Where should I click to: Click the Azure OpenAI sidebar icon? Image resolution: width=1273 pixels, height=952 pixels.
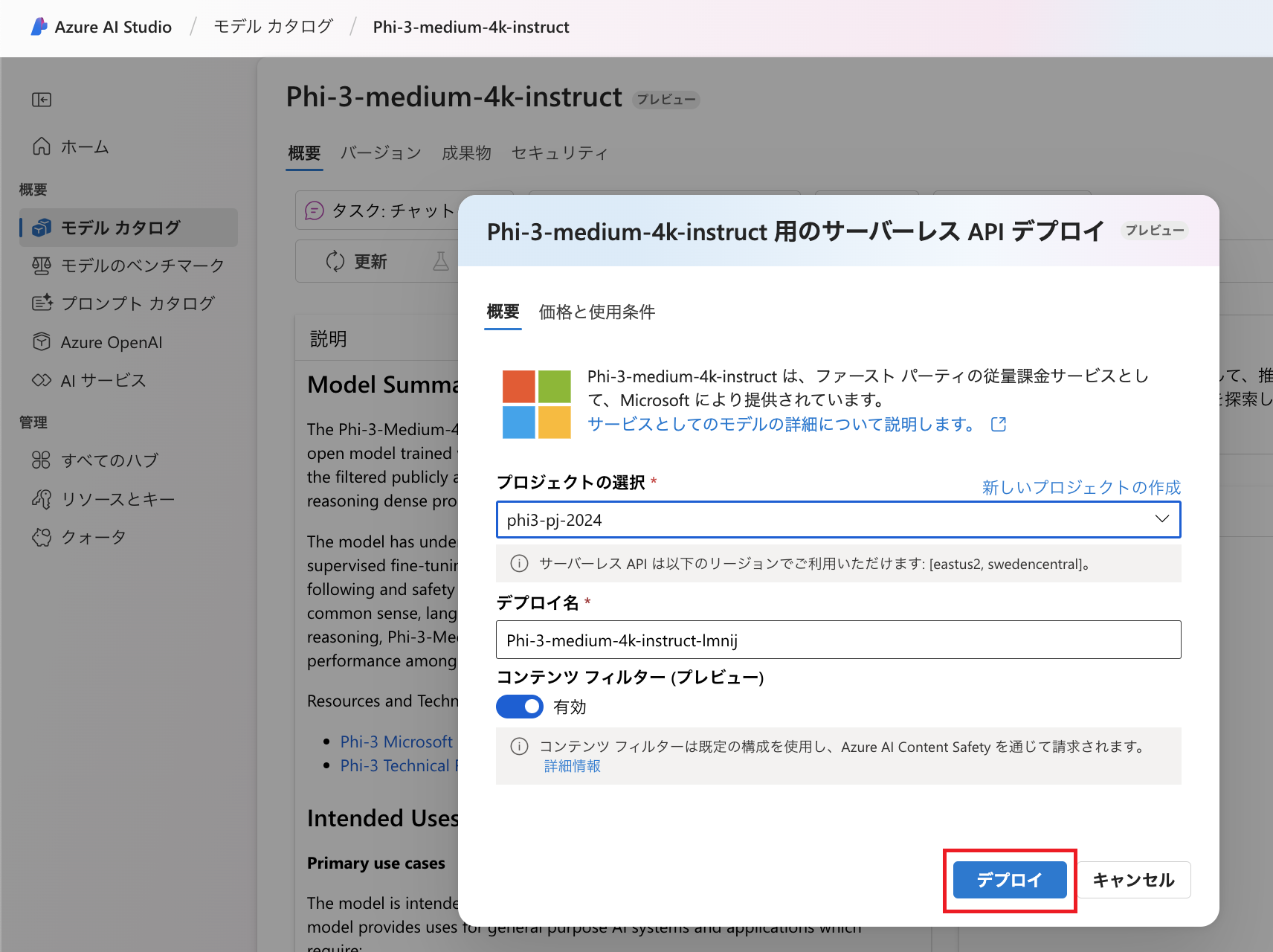42,342
